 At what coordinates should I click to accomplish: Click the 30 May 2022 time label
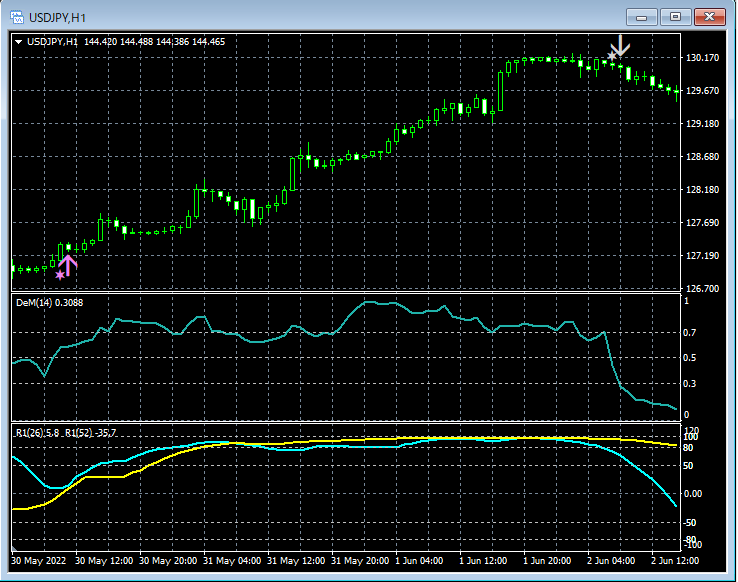[x=39, y=560]
